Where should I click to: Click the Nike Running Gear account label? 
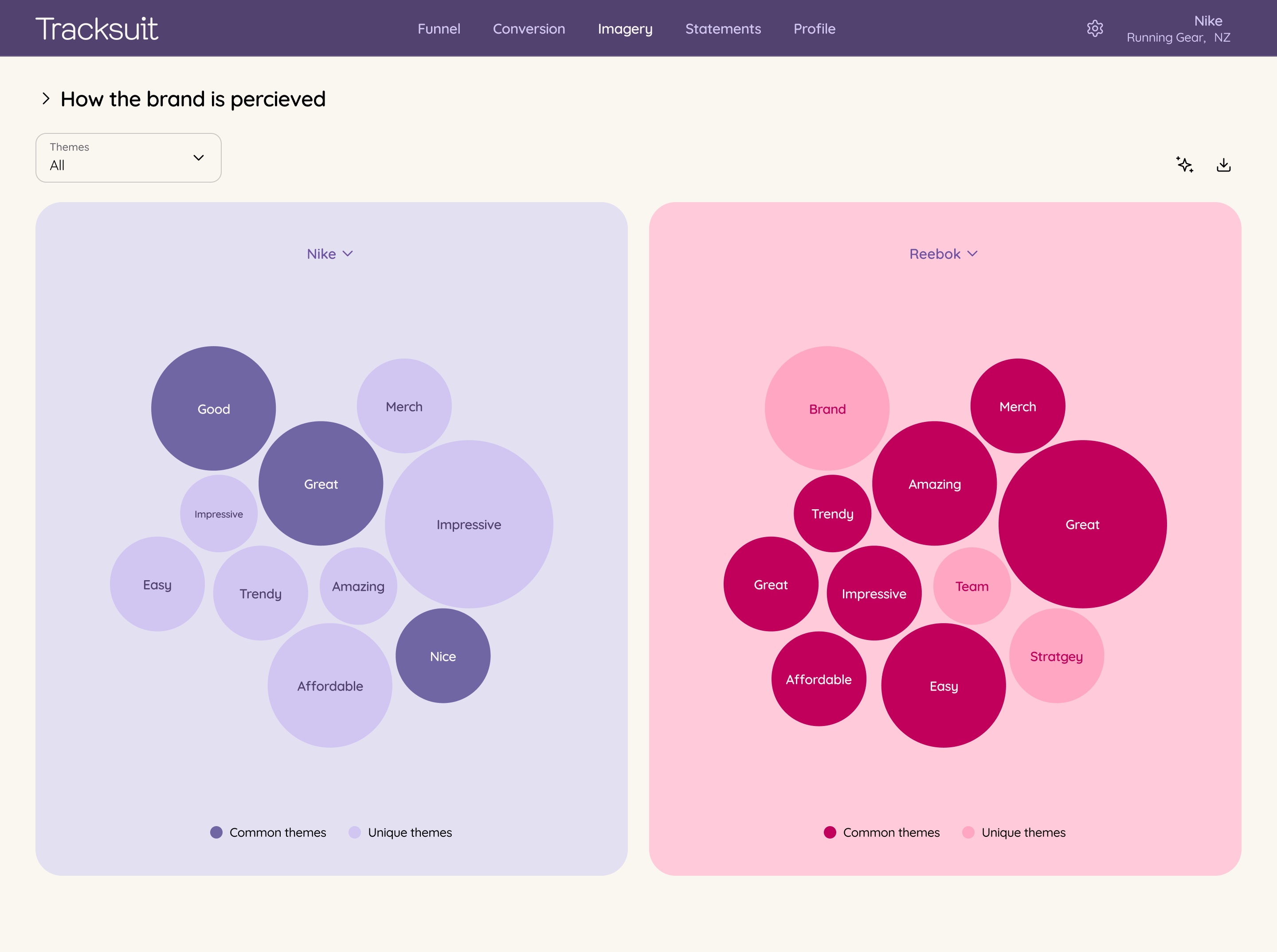click(x=1179, y=29)
